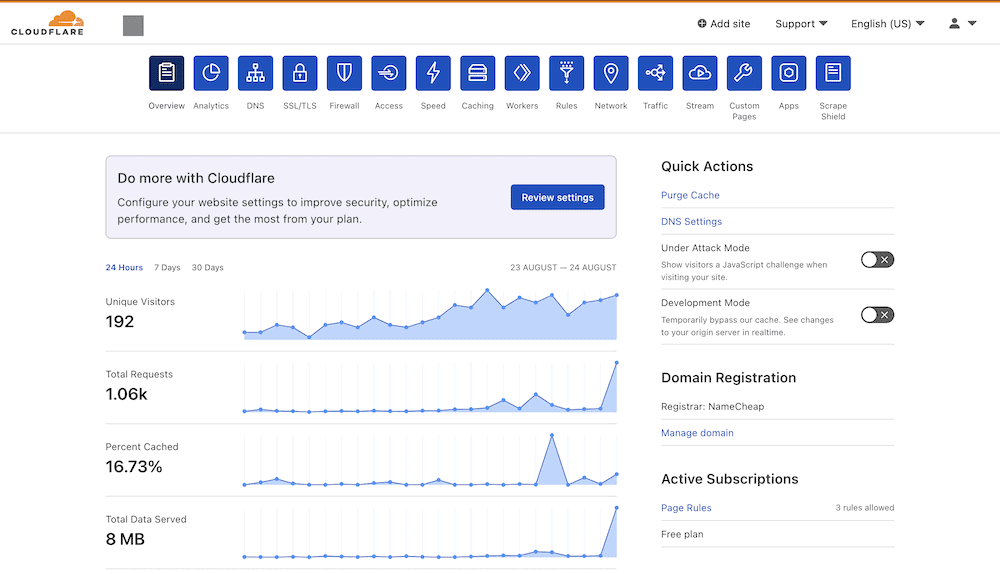
Task: Click the Total Data Served chart
Action: [430, 533]
